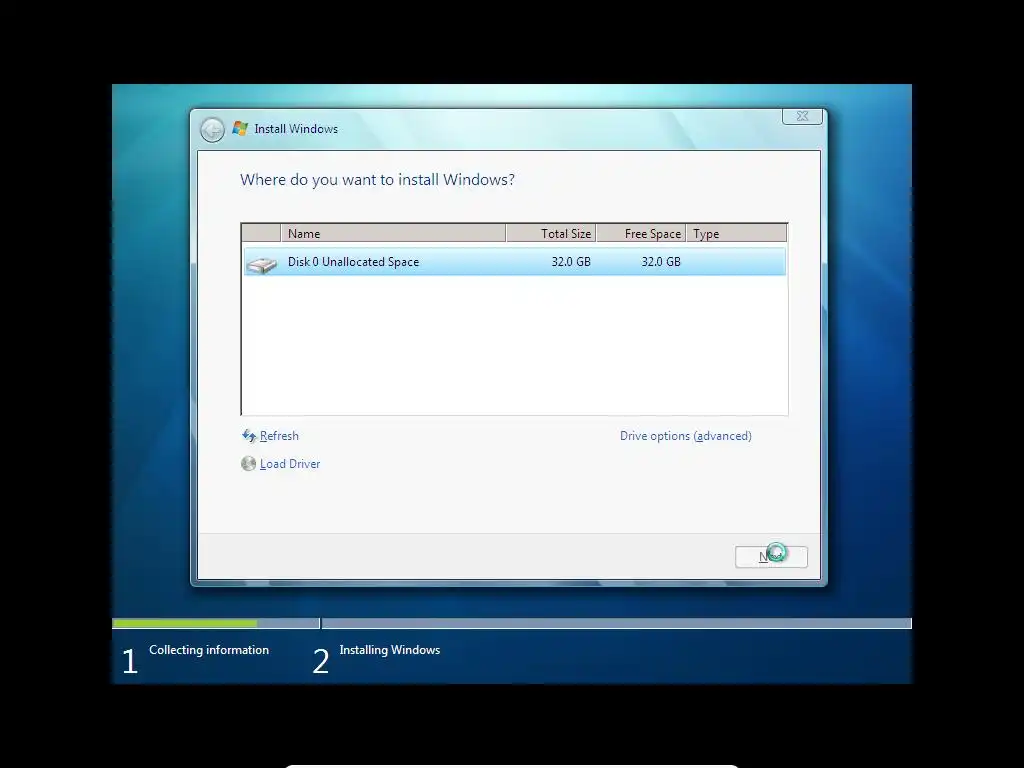1024x768 pixels.
Task: Select the Disk 0 Unallocated Space row
Action: (515, 262)
